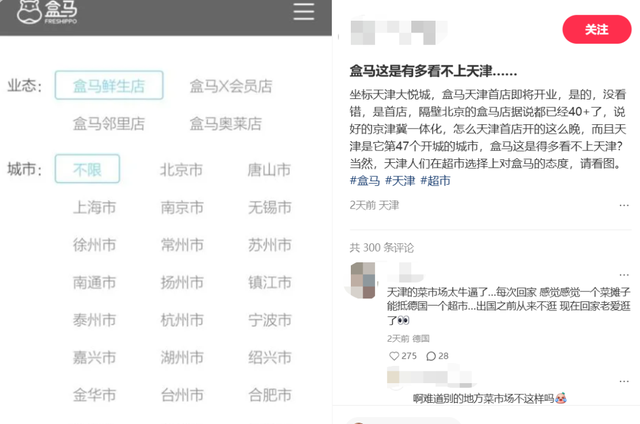Image resolution: width=640 pixels, height=424 pixels.
Task: Tap 台州市 in the city grid
Action: [x=182, y=395]
